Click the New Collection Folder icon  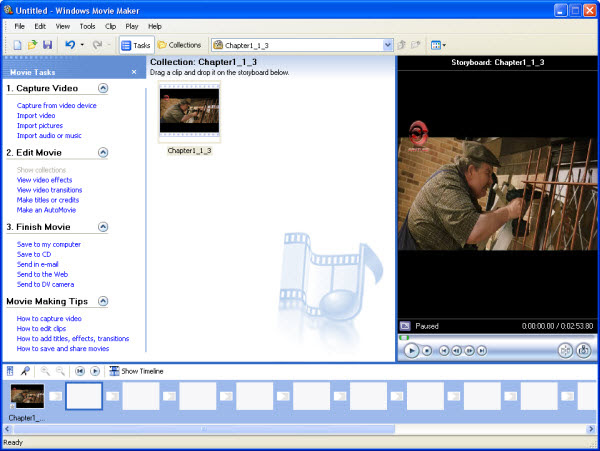416,45
